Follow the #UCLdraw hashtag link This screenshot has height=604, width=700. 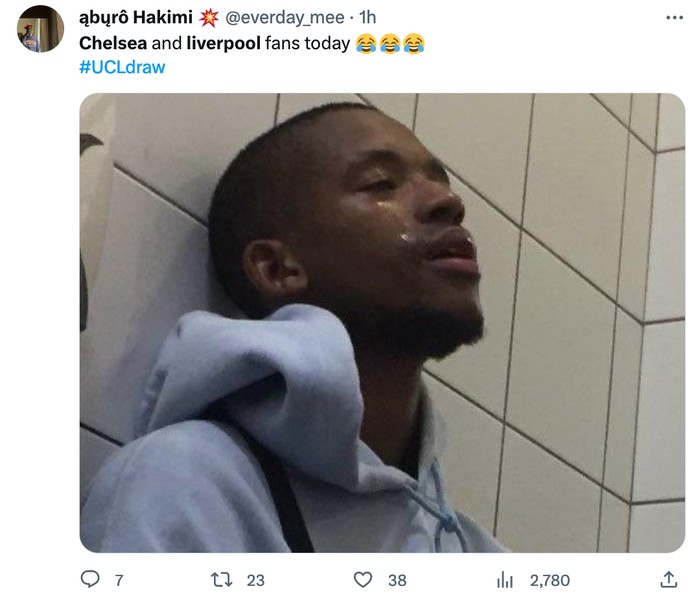coord(122,67)
